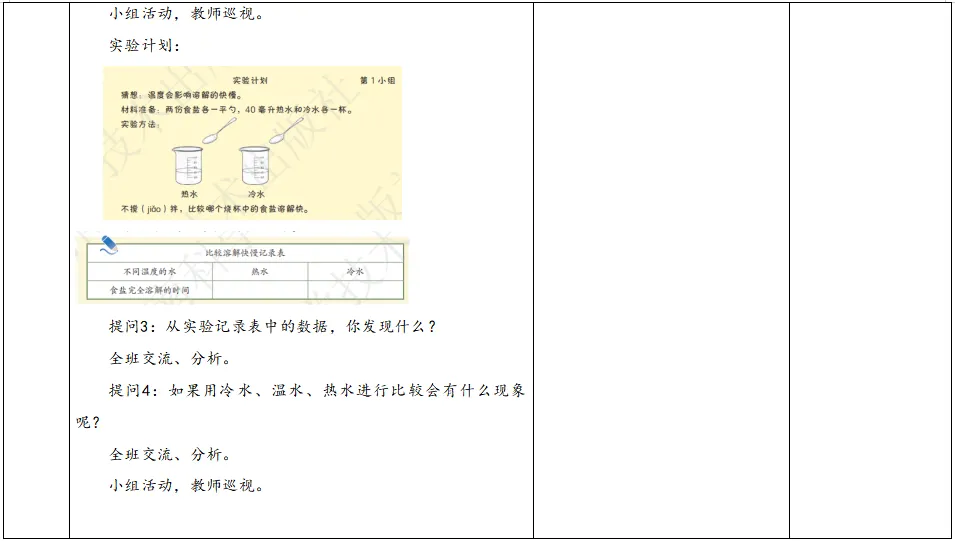
Task: Click the '食盐完全溶解的时间' table cell
Action: [x=150, y=290]
